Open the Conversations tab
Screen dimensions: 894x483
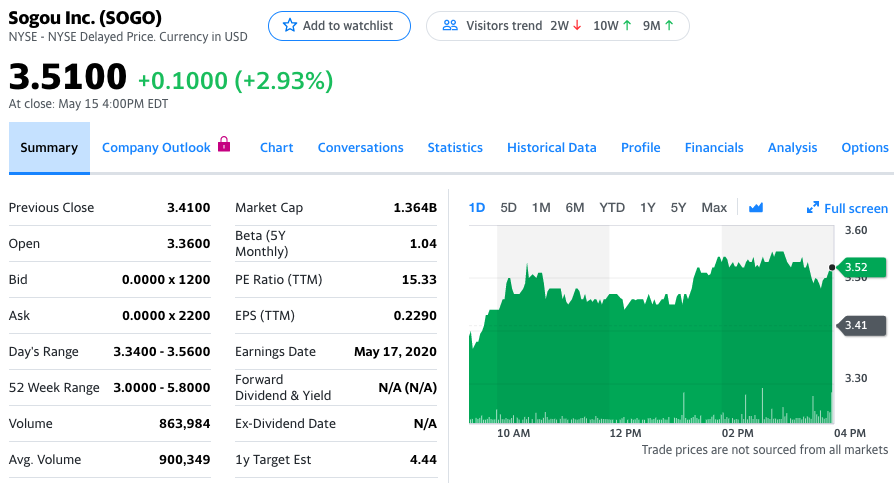click(x=360, y=148)
